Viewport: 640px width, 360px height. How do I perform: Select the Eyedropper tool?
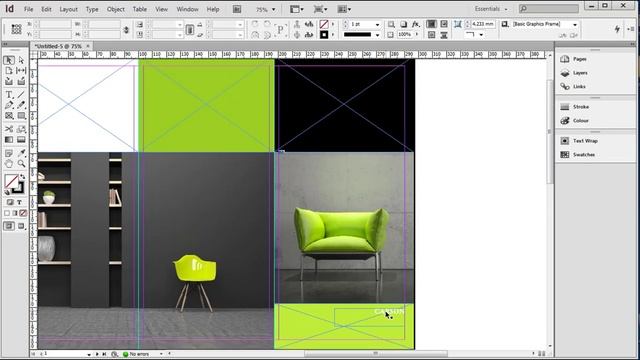pyautogui.click(x=21, y=153)
